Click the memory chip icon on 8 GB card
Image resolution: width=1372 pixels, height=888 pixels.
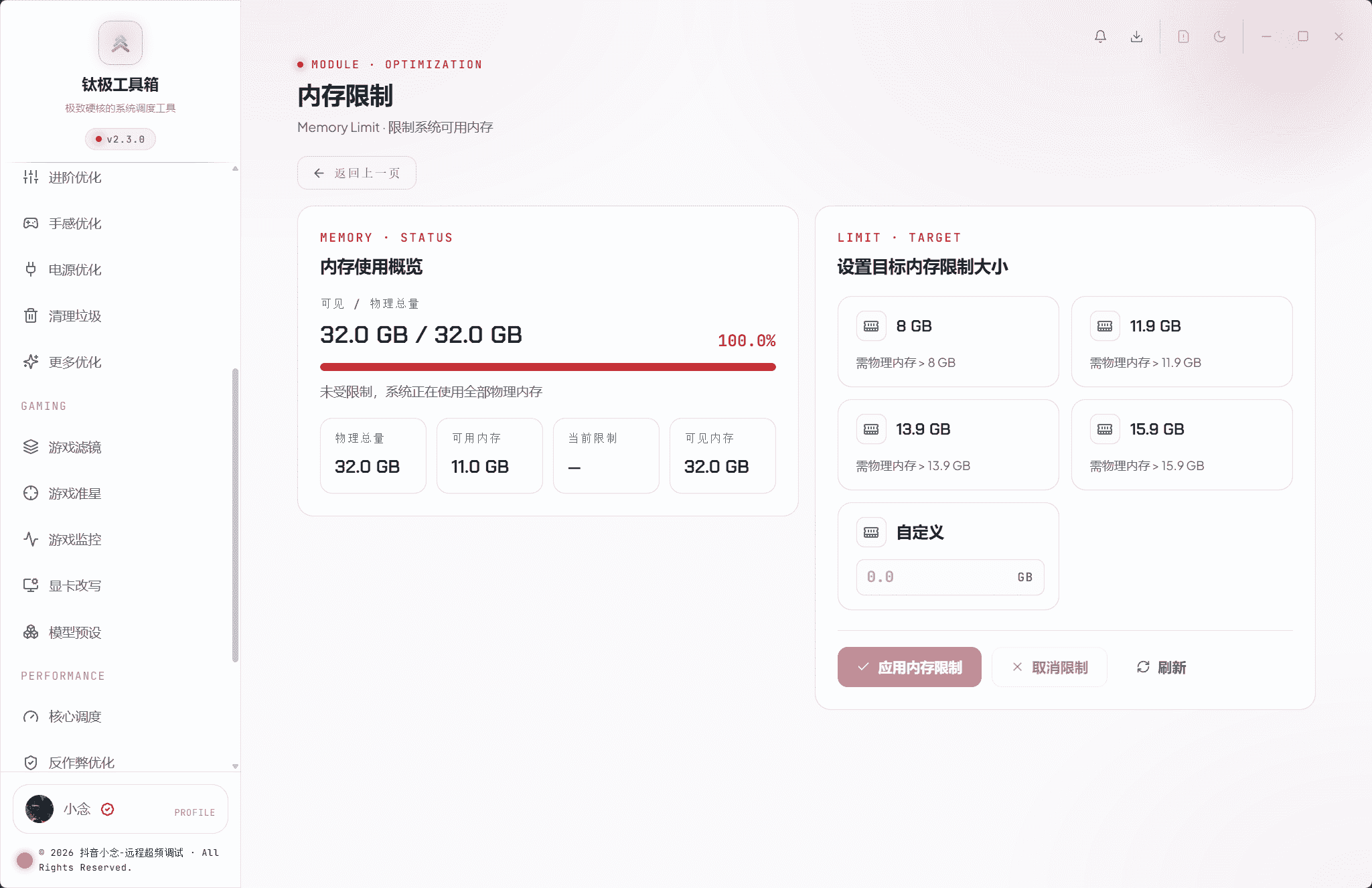coord(871,326)
